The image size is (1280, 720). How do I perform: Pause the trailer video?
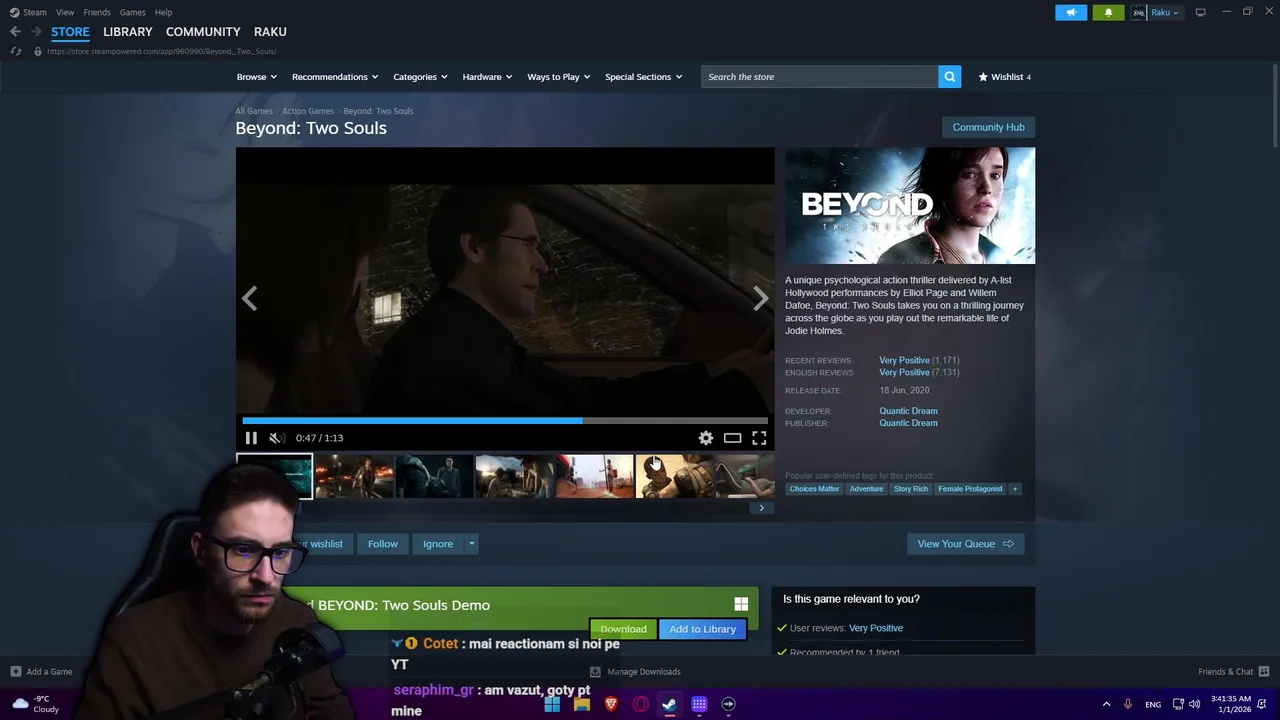click(251, 438)
